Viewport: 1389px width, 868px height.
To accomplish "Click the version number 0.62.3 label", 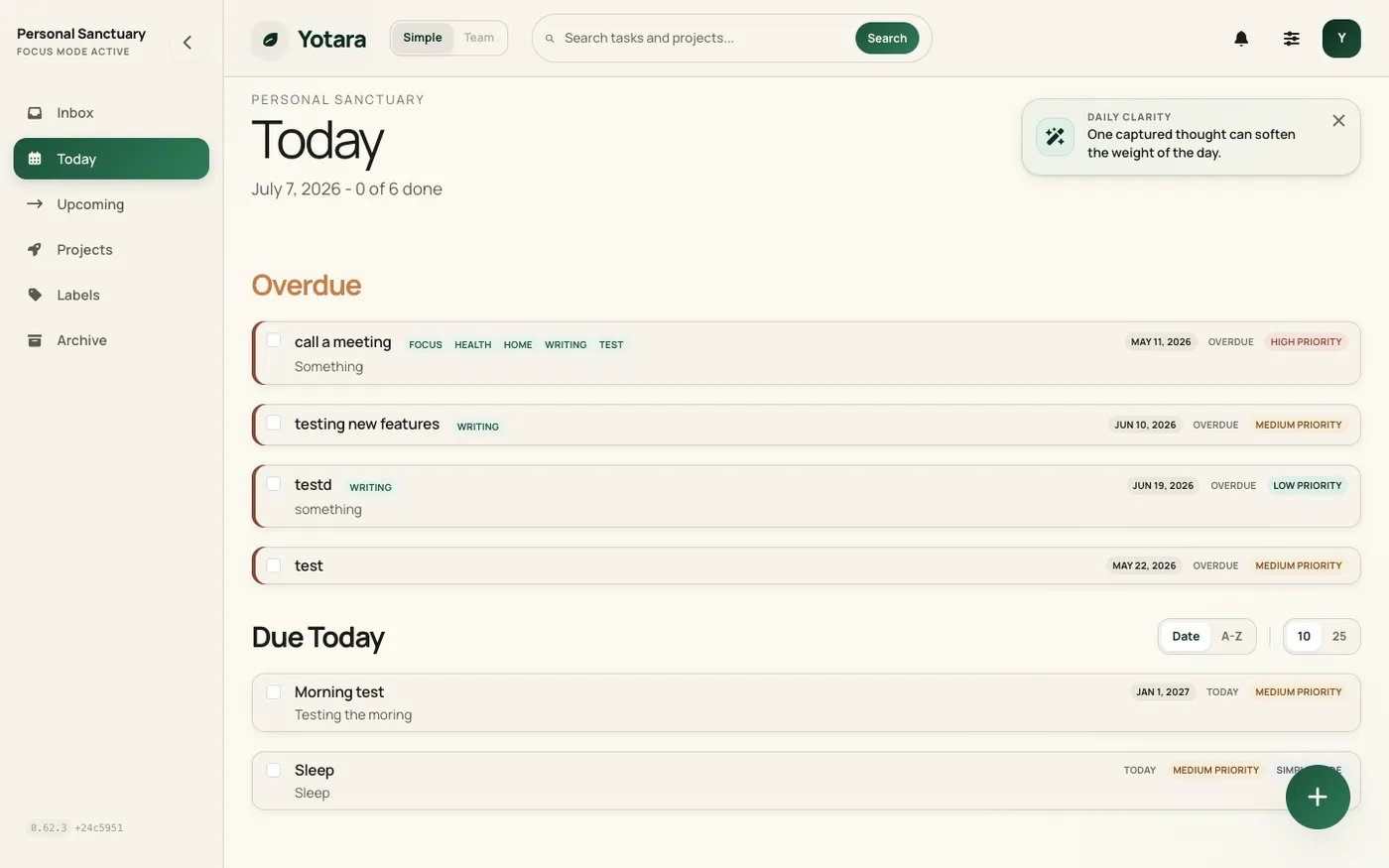I will click(x=49, y=827).
